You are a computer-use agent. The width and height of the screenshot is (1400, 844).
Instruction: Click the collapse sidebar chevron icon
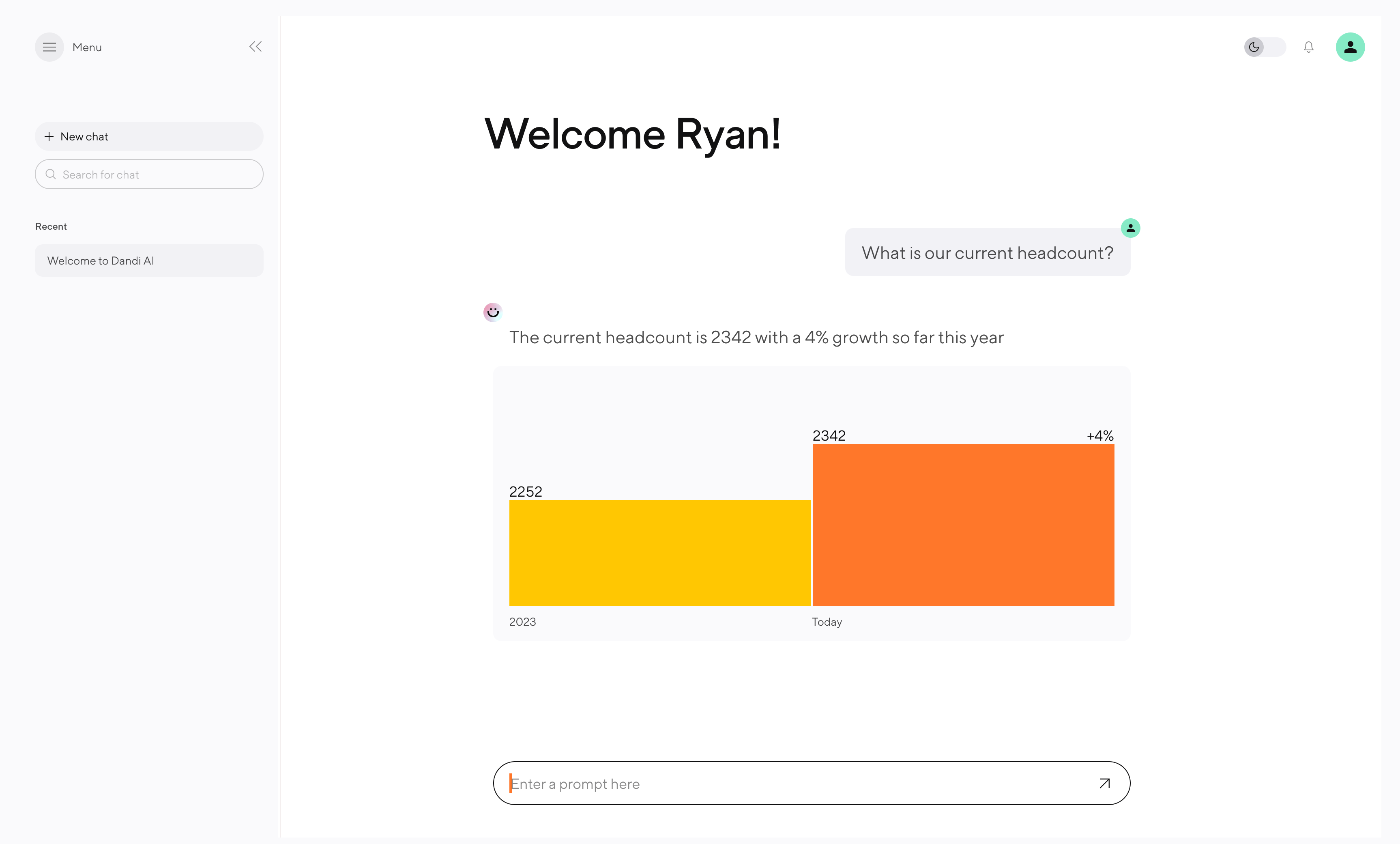[256, 46]
